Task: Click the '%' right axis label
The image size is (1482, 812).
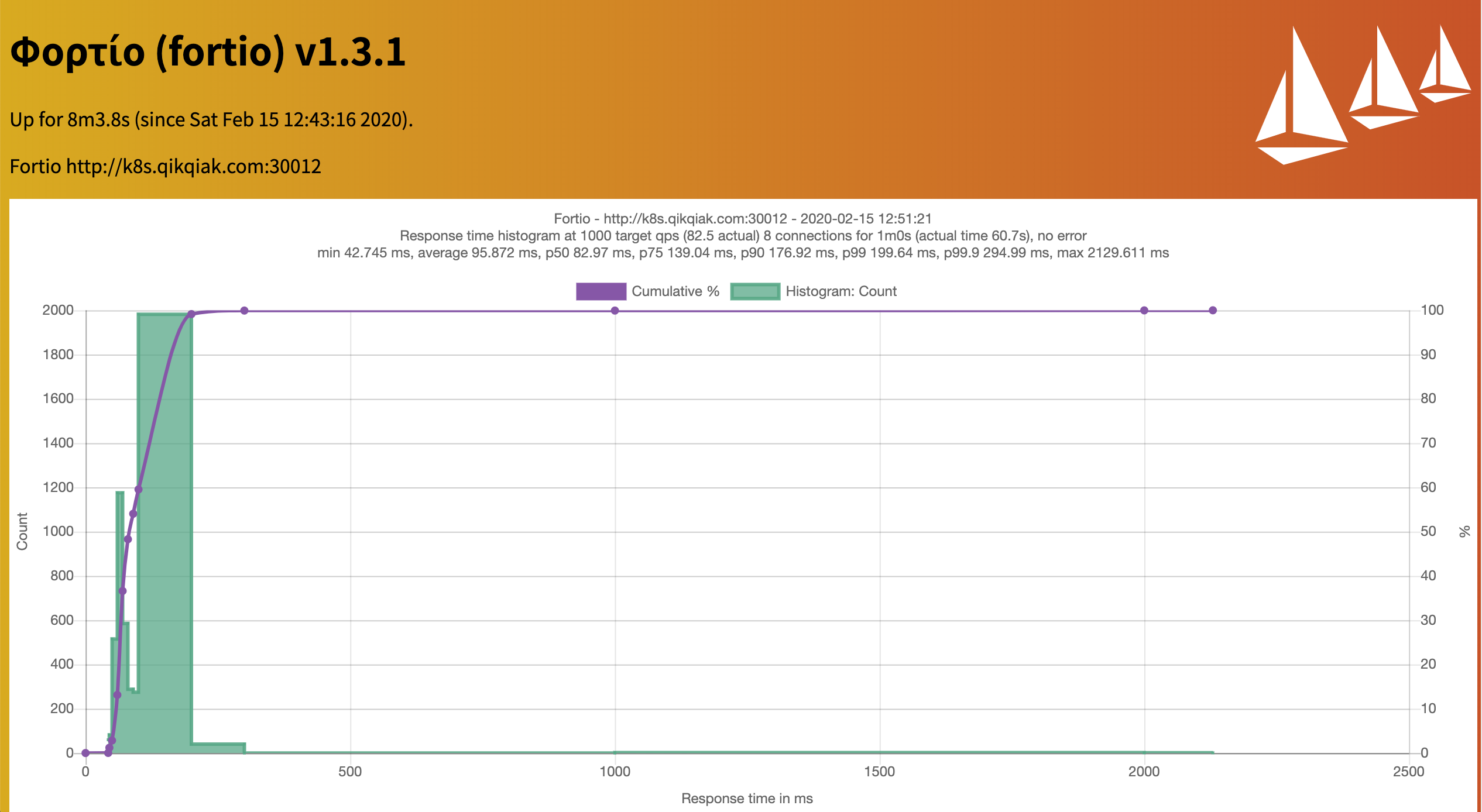Action: point(1464,531)
